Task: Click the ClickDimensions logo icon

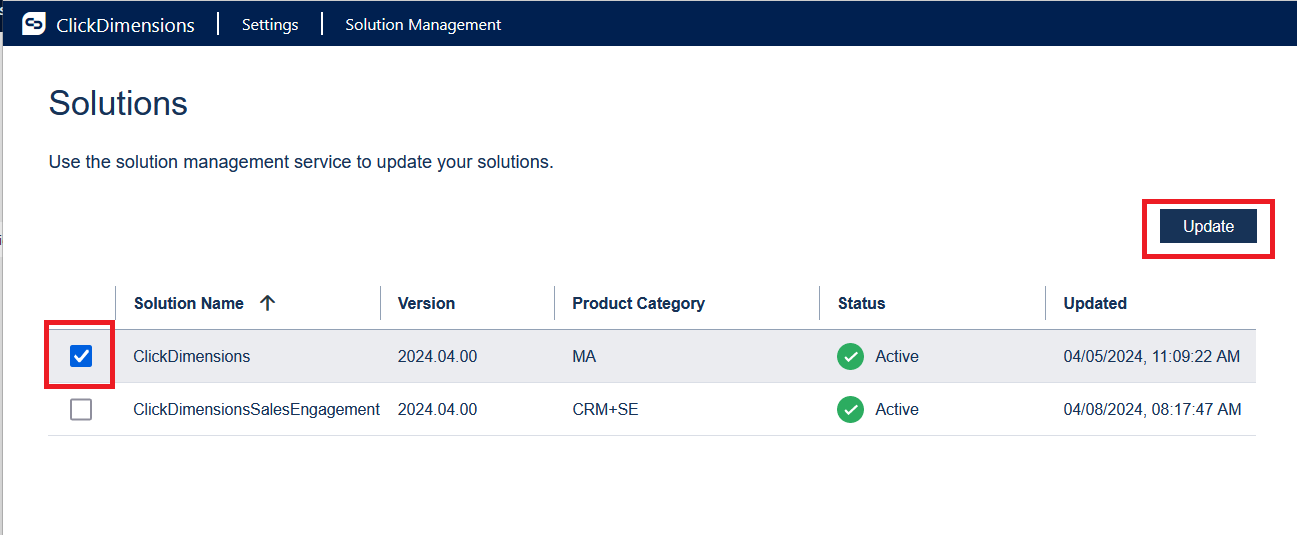Action: click(x=34, y=24)
